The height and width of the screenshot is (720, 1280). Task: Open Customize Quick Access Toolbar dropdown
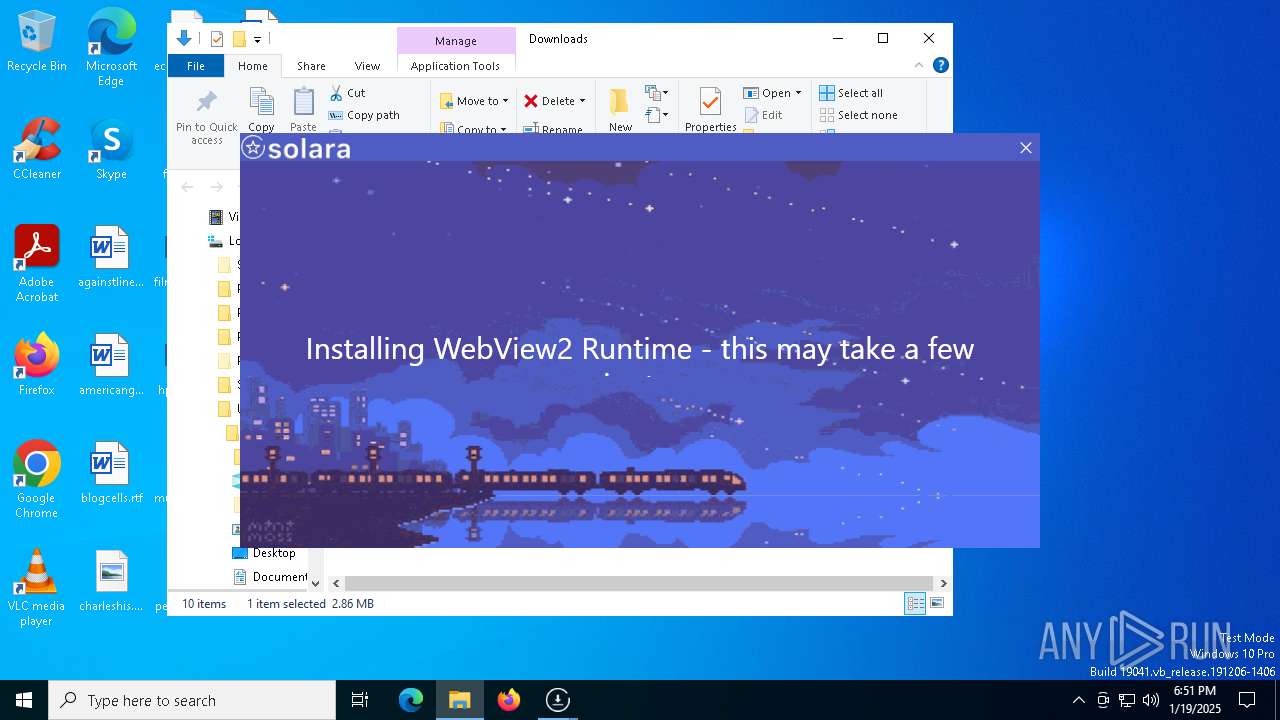click(x=257, y=39)
